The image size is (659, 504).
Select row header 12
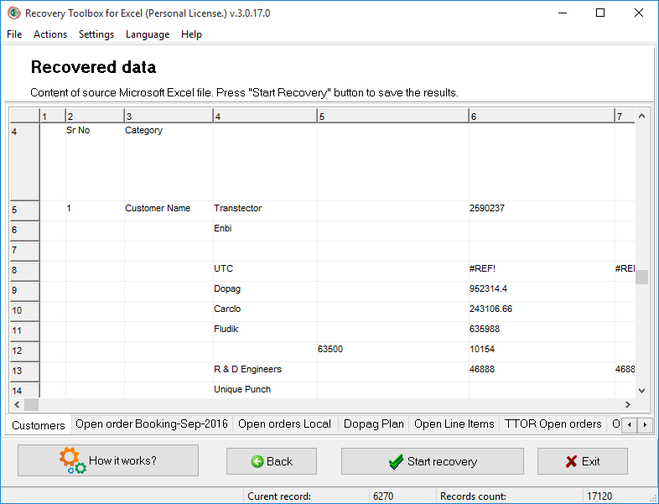(x=24, y=351)
